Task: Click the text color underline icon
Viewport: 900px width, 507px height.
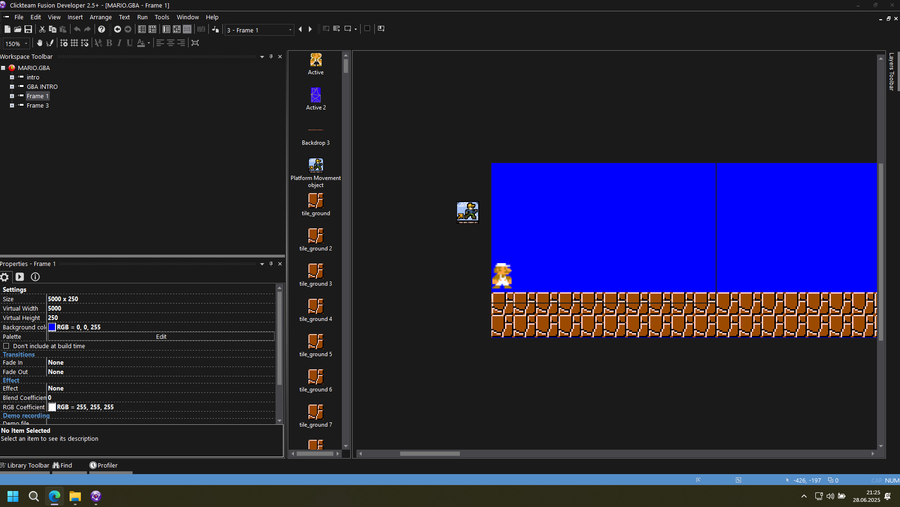Action: pyautogui.click(x=141, y=43)
